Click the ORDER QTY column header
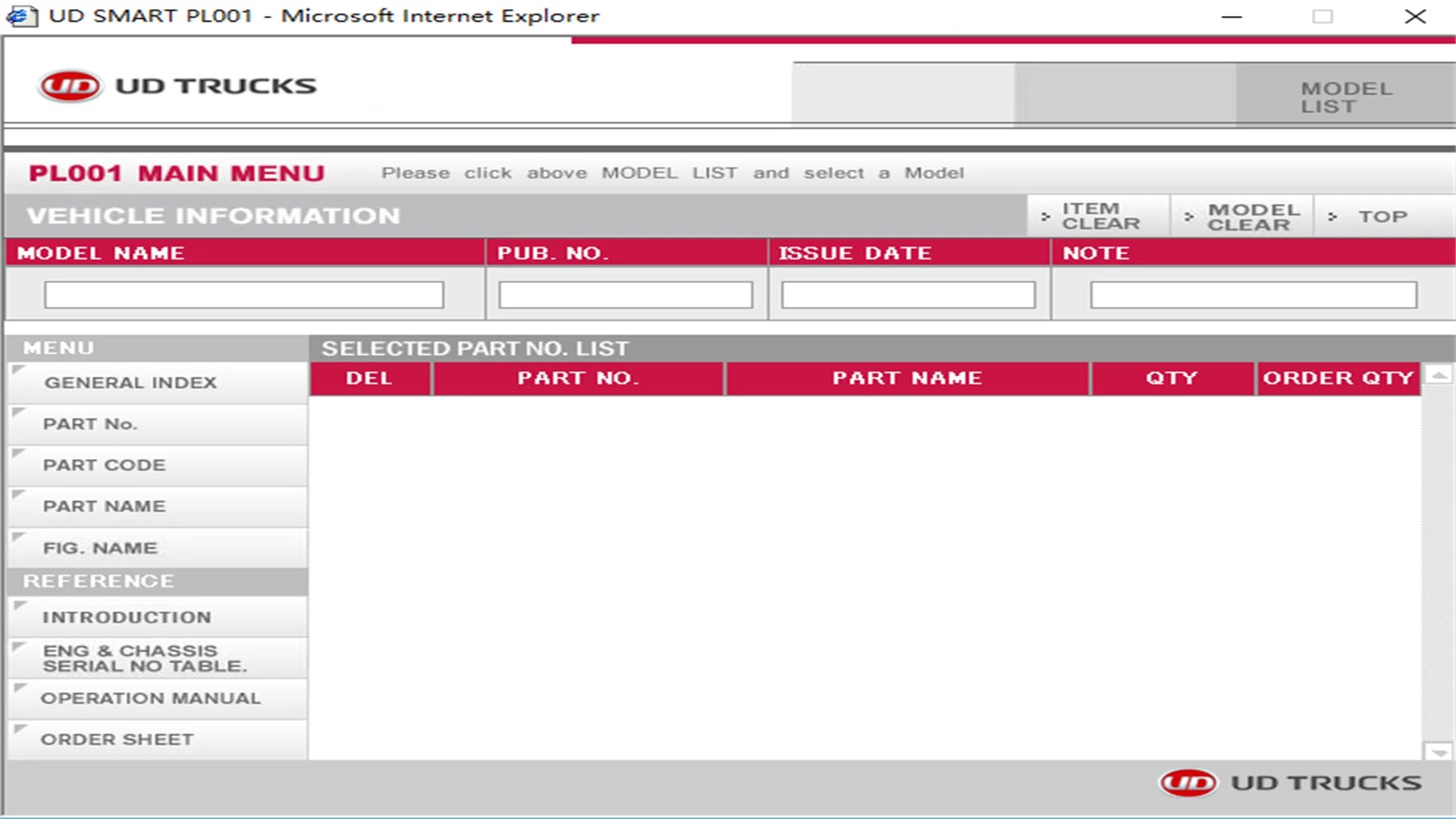 click(x=1338, y=378)
